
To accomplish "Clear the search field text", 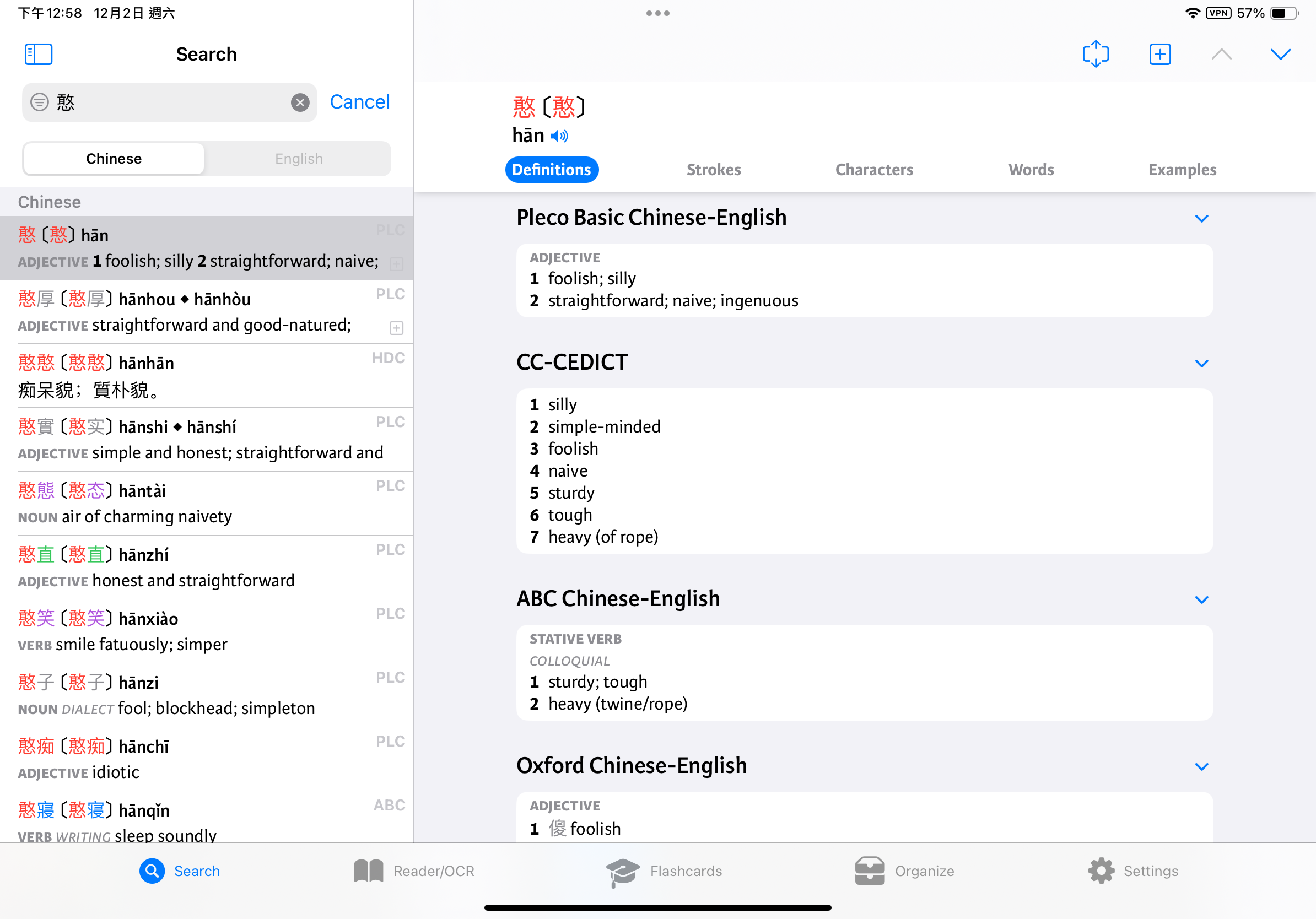I will click(x=300, y=102).
